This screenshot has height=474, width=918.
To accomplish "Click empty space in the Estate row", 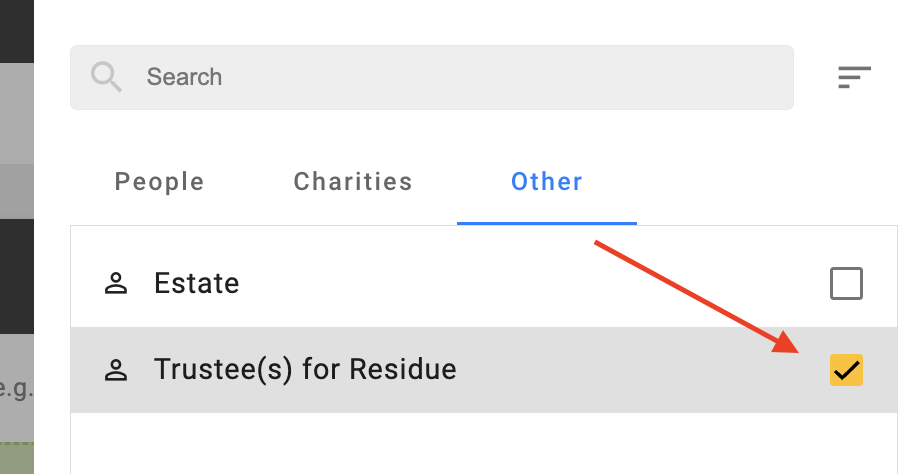I will tap(527, 283).
